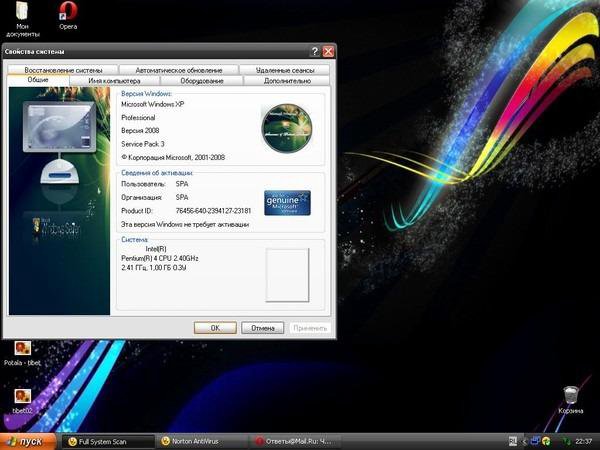Image resolution: width=600 pixels, height=450 pixels.
Task: Open the Дополнительно tab
Action: coord(287,81)
